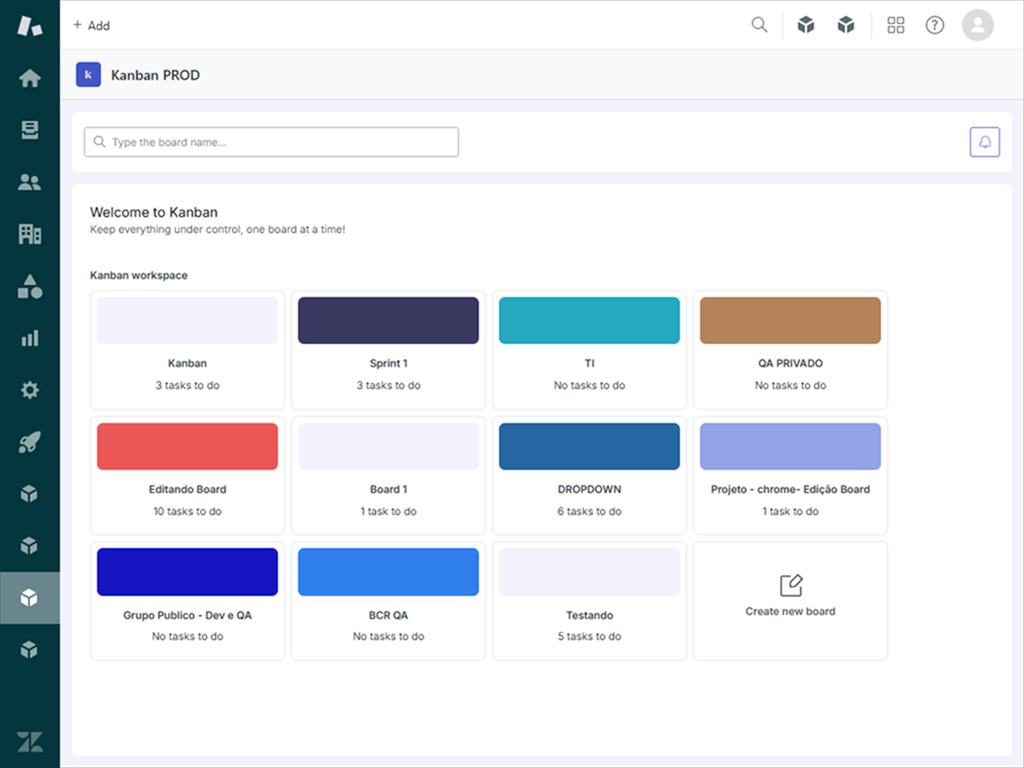Open the Reporting bar-chart icon

[x=30, y=337]
